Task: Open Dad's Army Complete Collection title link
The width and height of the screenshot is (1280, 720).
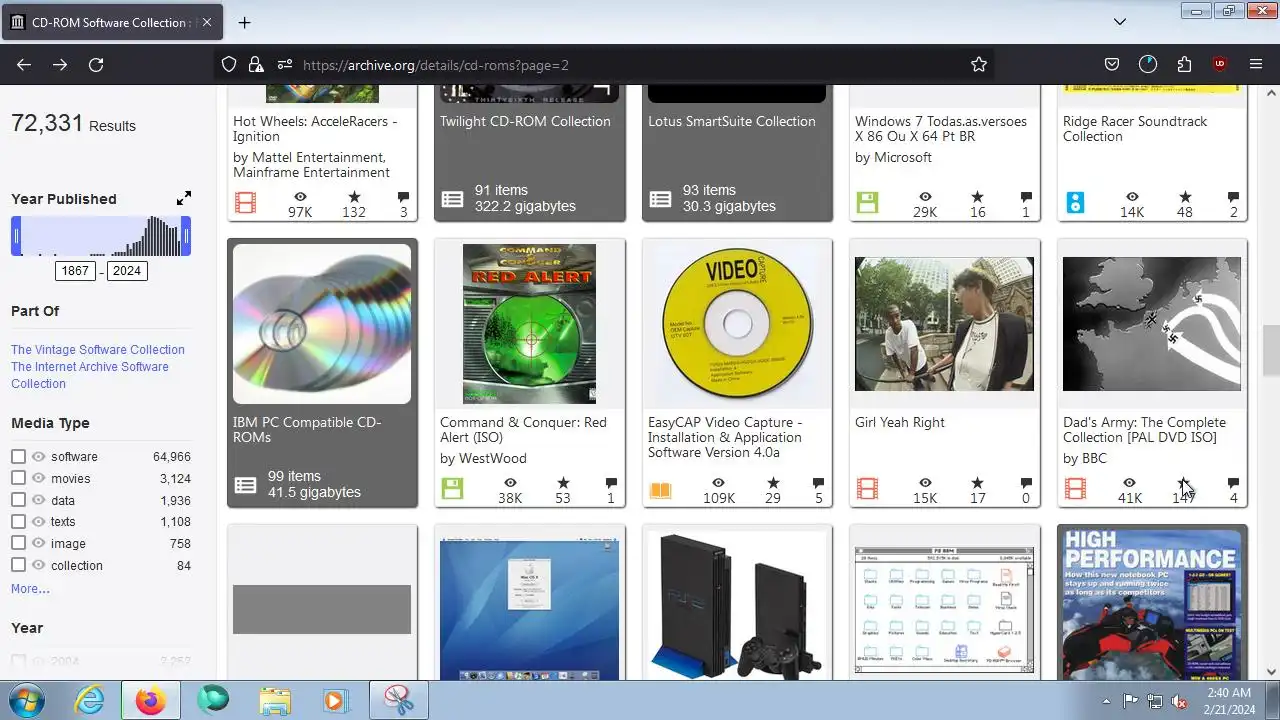Action: [1144, 430]
